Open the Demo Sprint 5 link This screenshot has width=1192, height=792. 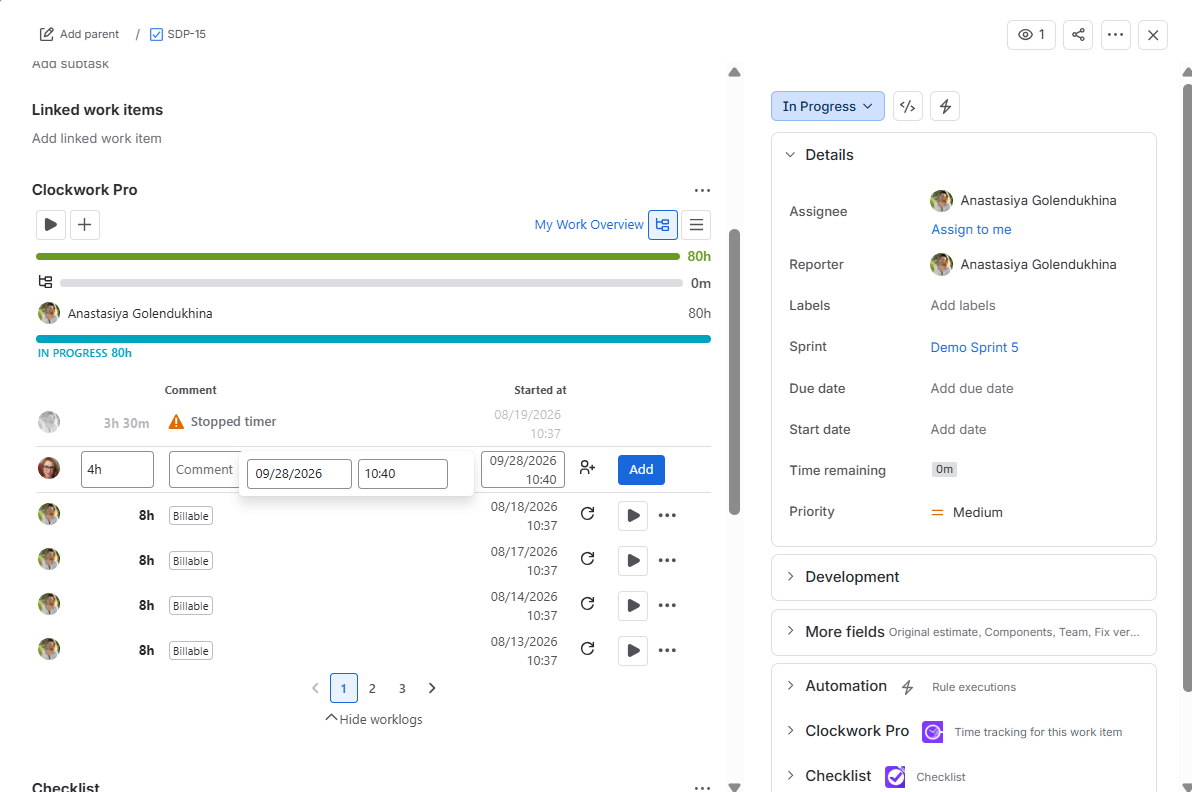click(x=975, y=347)
